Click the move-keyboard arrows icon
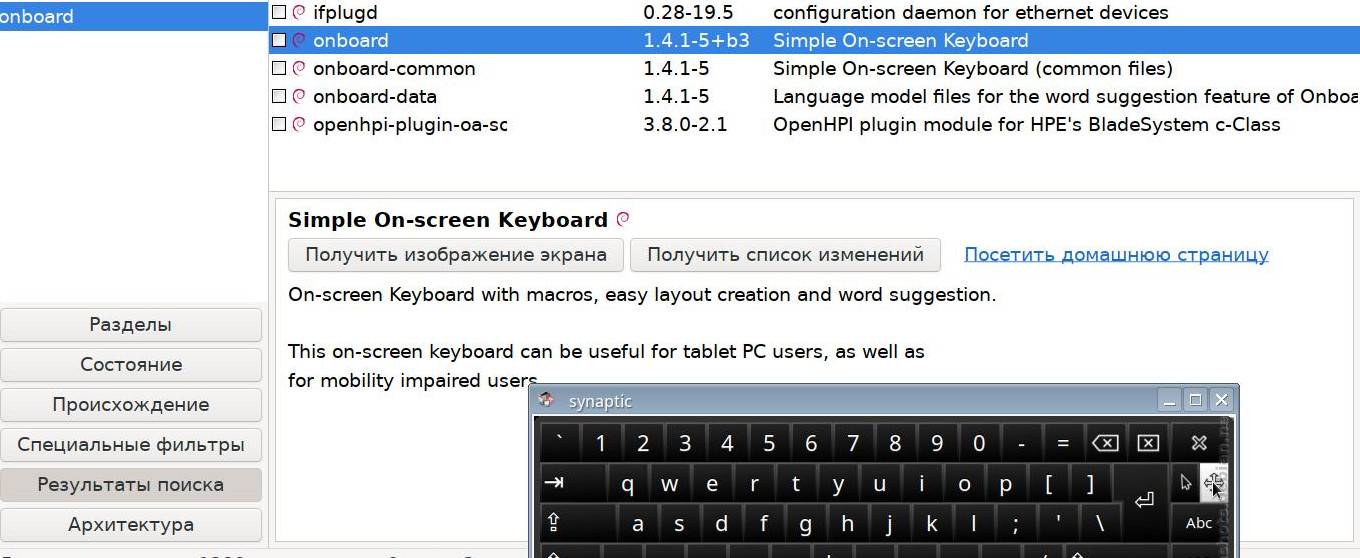1360x558 pixels. [x=1213, y=484]
